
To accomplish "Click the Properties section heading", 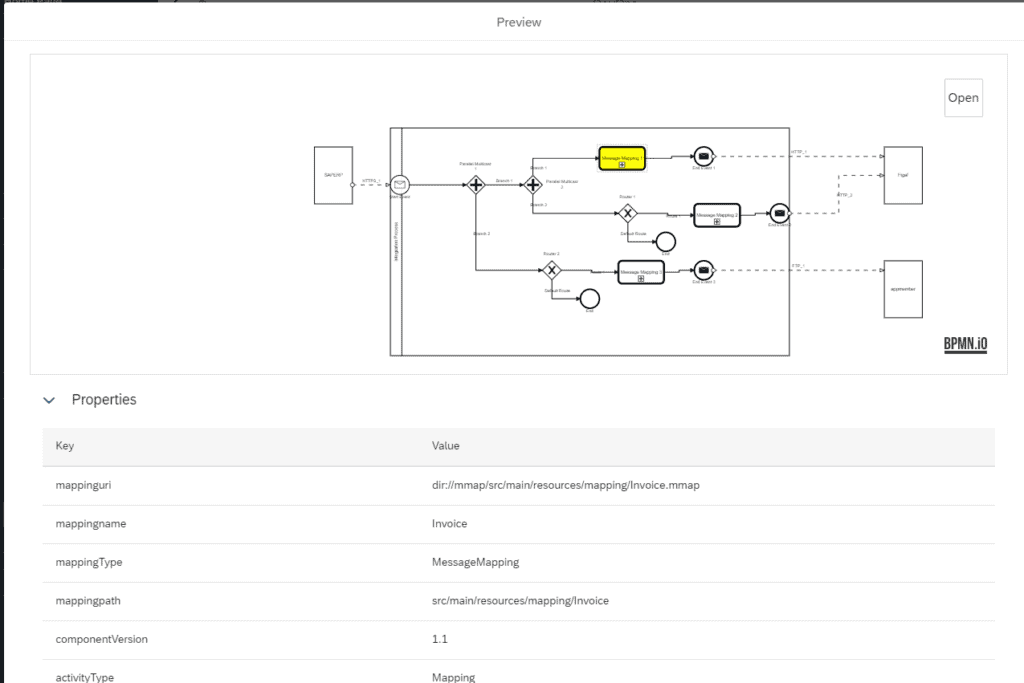I will click(104, 400).
